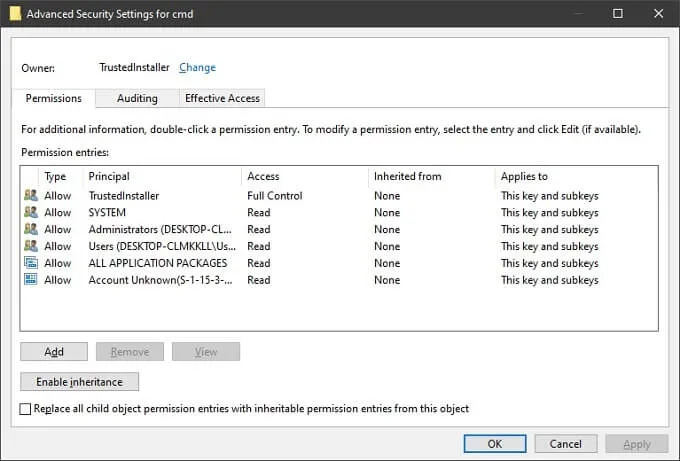Screen dimensions: 680x461
Task: Sort entries by Principal column header
Action: tap(109, 176)
